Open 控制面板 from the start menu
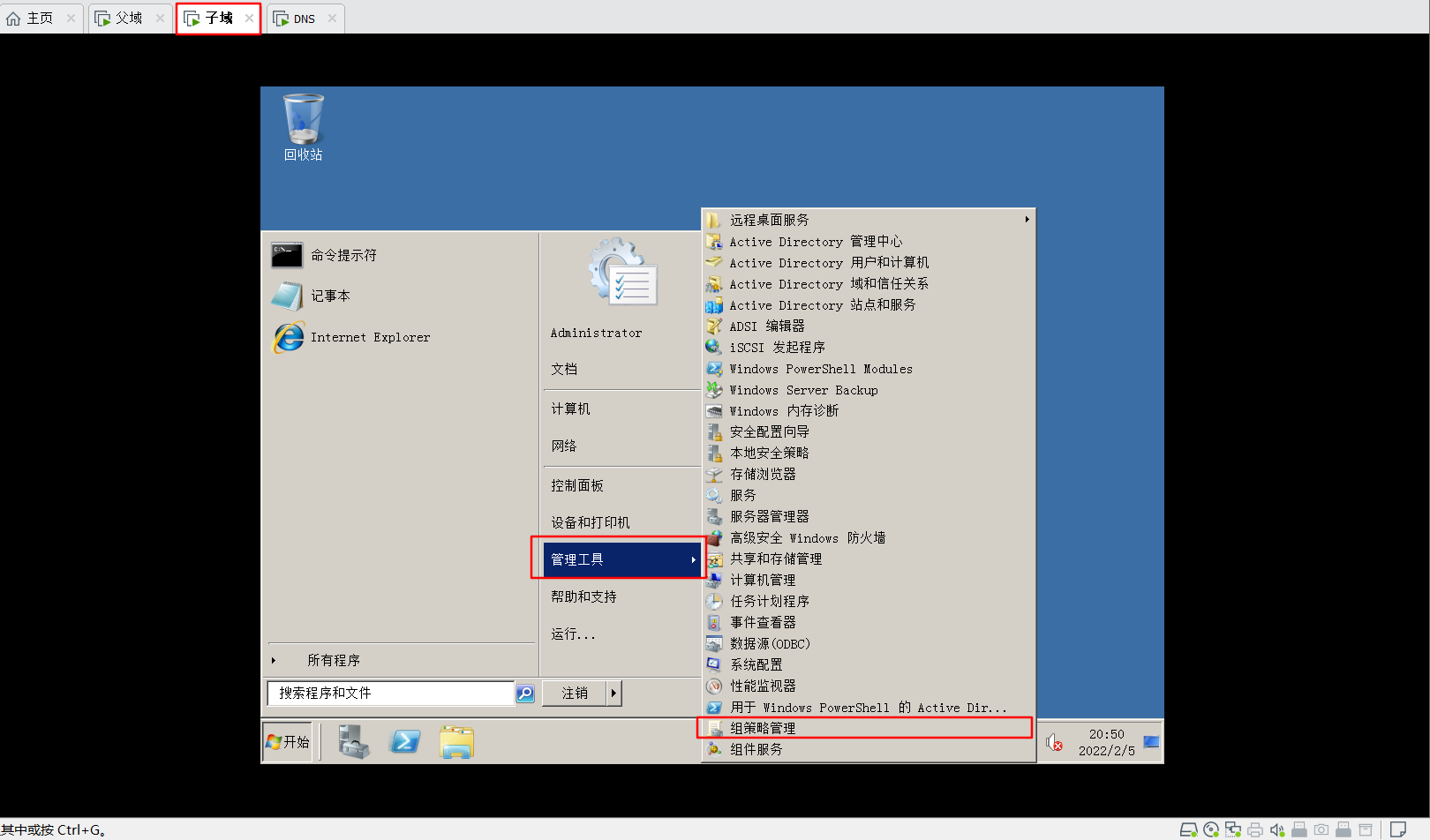Image resolution: width=1430 pixels, height=840 pixels. point(577,486)
